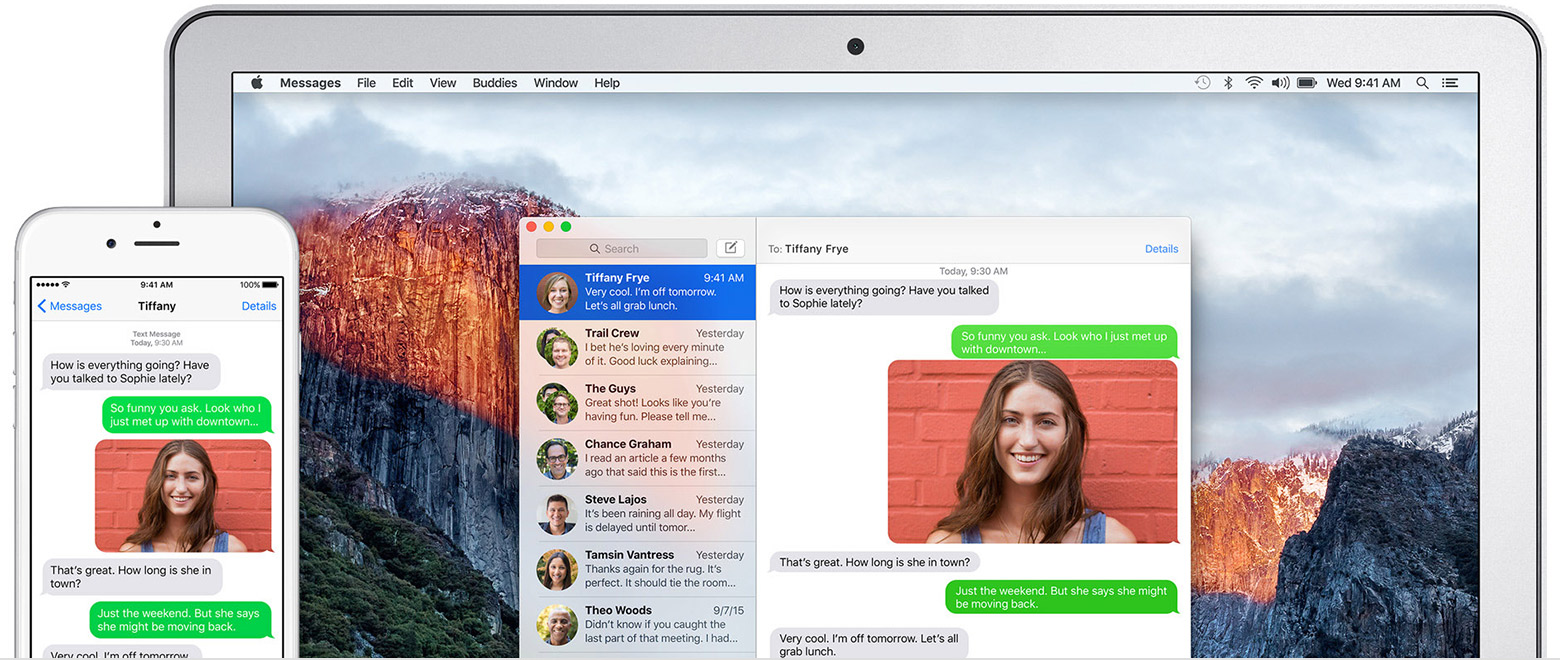The height and width of the screenshot is (660, 1560).
Task: Tap the Messages back button on iPhone
Action: [x=69, y=306]
